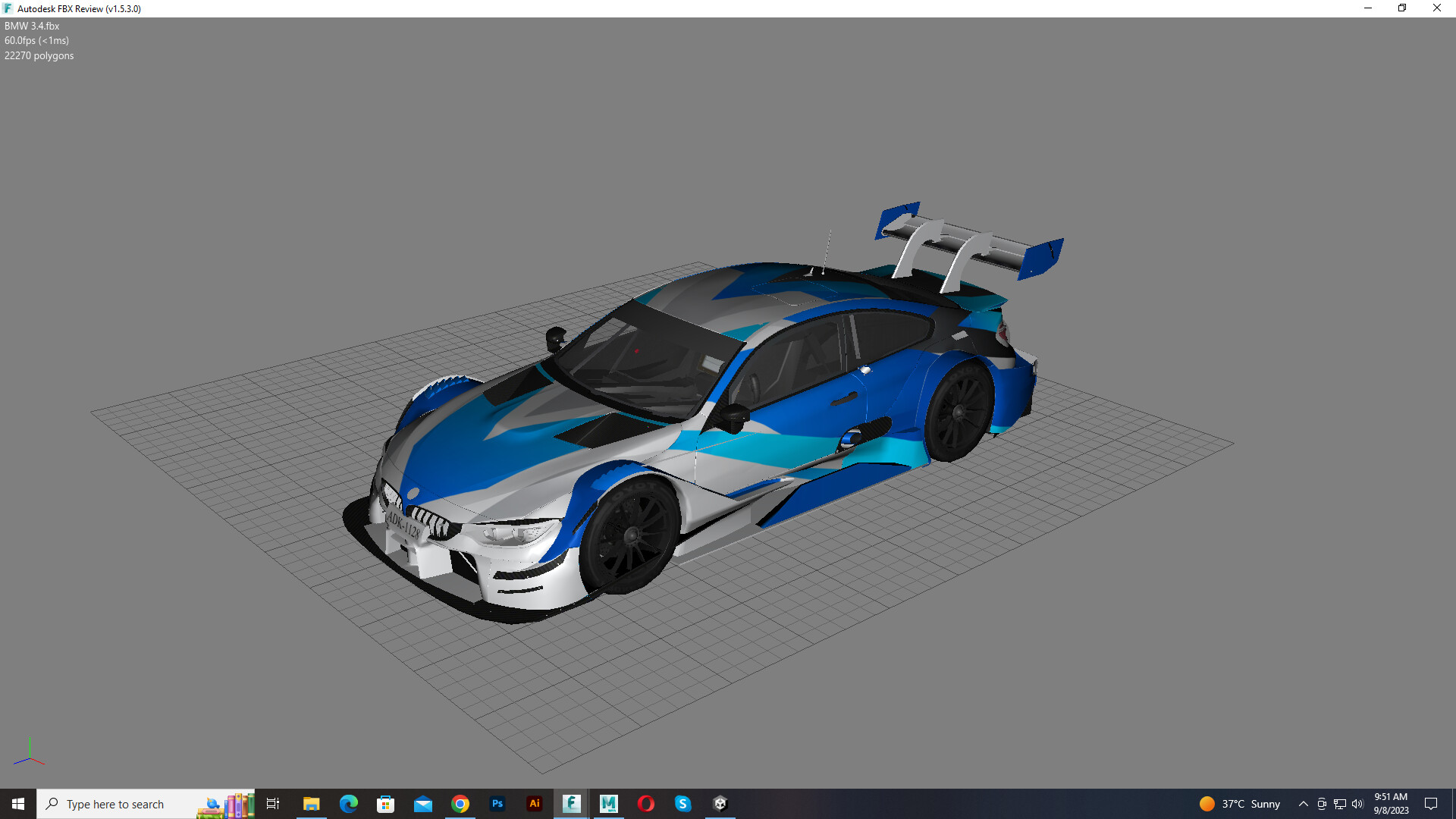
Task: Expand hidden system tray icons
Action: pos(1303,804)
